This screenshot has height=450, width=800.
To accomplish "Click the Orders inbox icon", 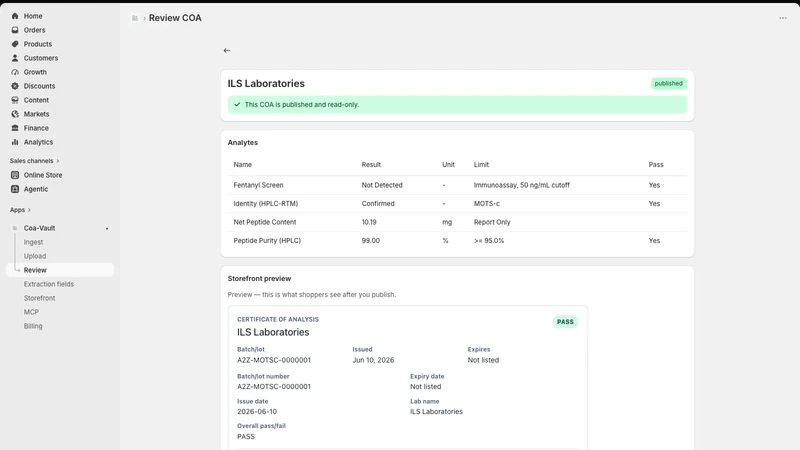I will 15,30.
